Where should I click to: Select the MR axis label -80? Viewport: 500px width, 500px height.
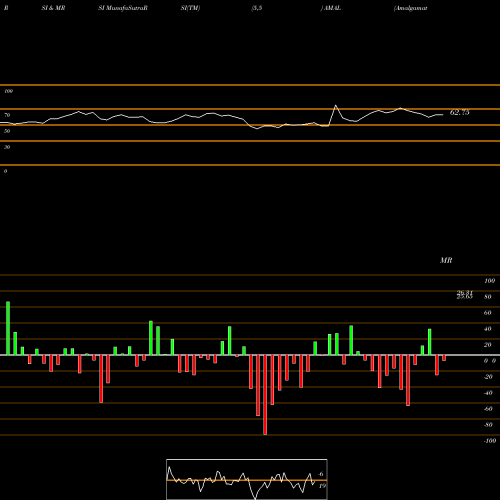click(488, 425)
